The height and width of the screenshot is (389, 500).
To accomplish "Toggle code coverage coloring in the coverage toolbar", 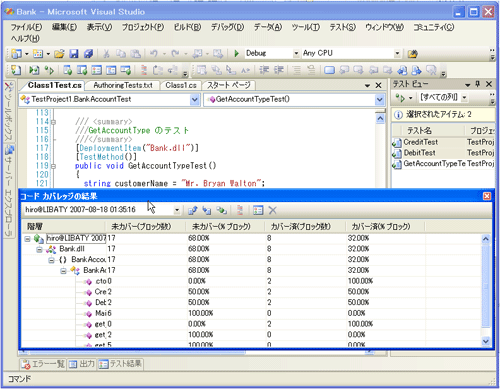I will click(240, 210).
